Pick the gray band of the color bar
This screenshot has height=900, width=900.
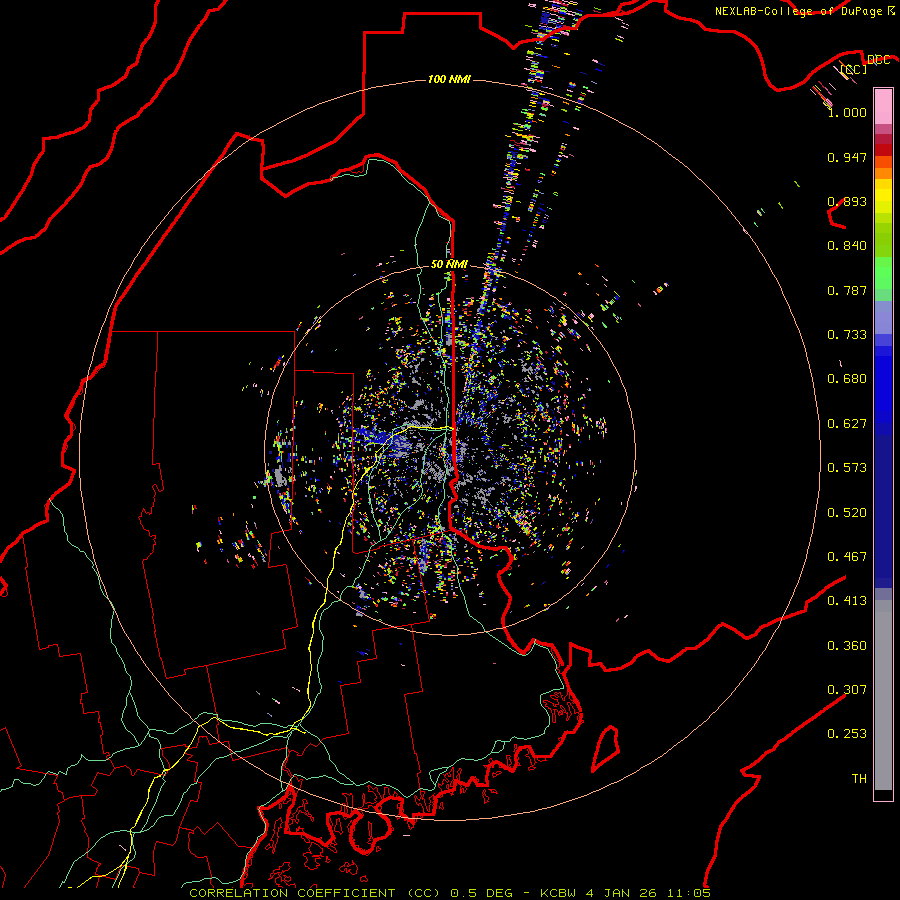click(883, 695)
